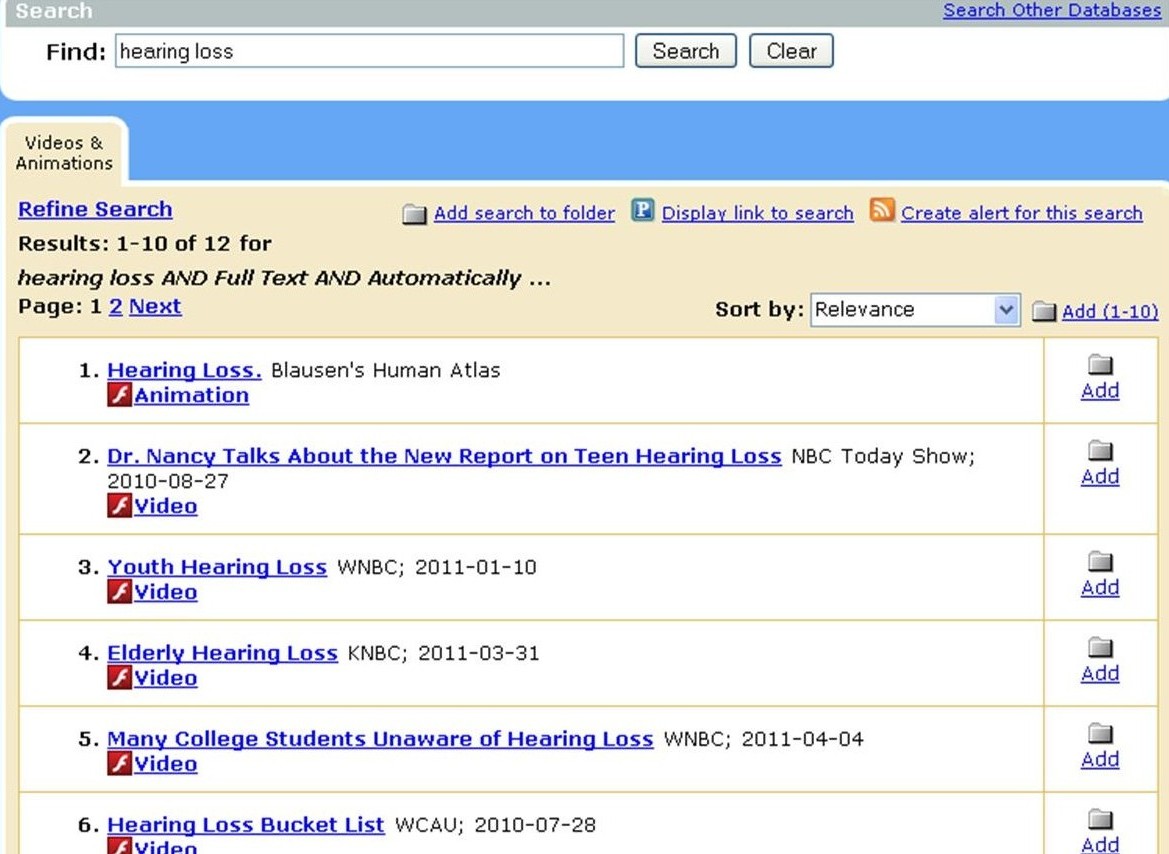
Task: Click folder icon for Many College Students result
Action: click(x=1100, y=734)
